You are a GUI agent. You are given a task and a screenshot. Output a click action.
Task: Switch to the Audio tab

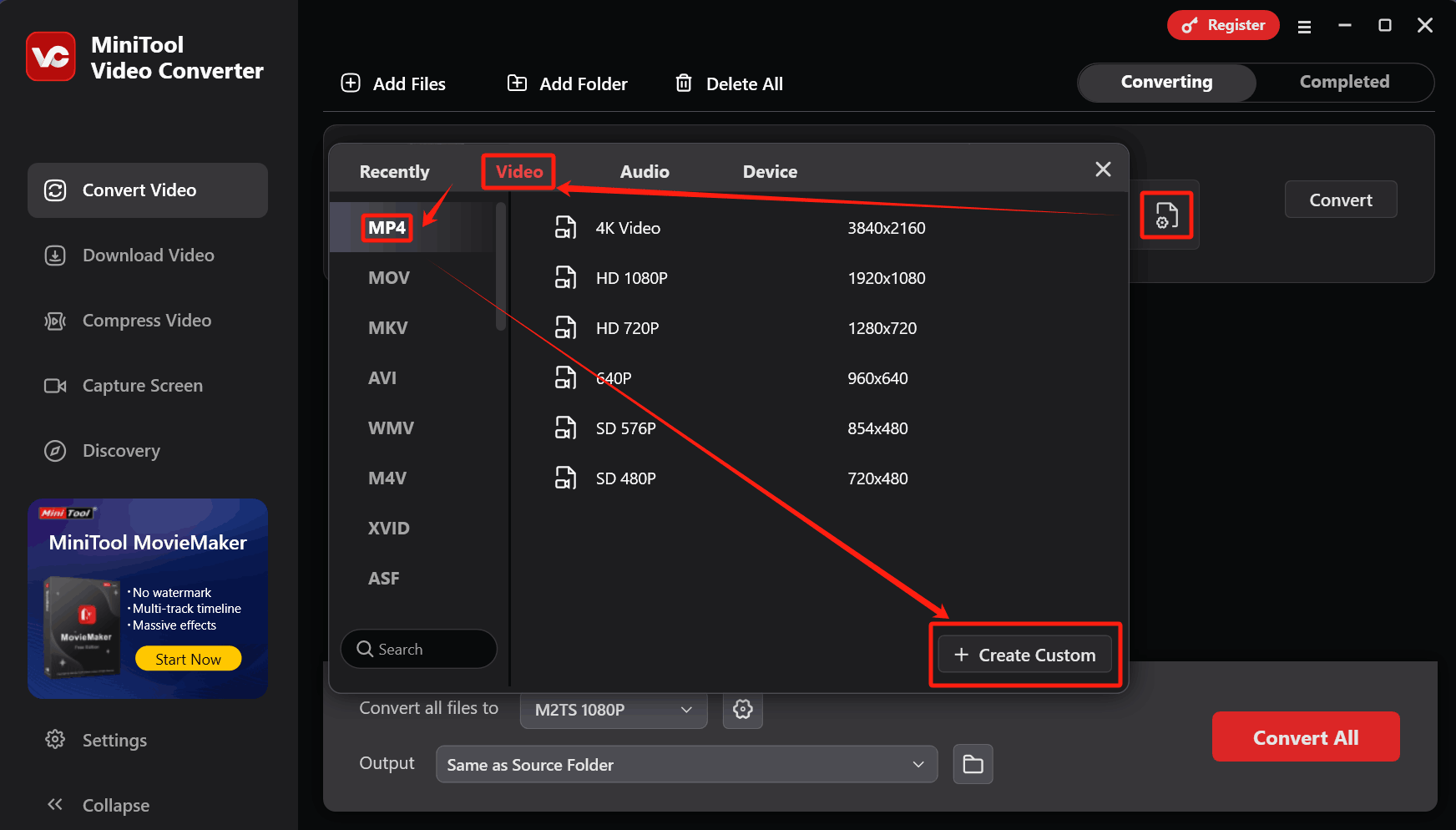click(x=645, y=172)
